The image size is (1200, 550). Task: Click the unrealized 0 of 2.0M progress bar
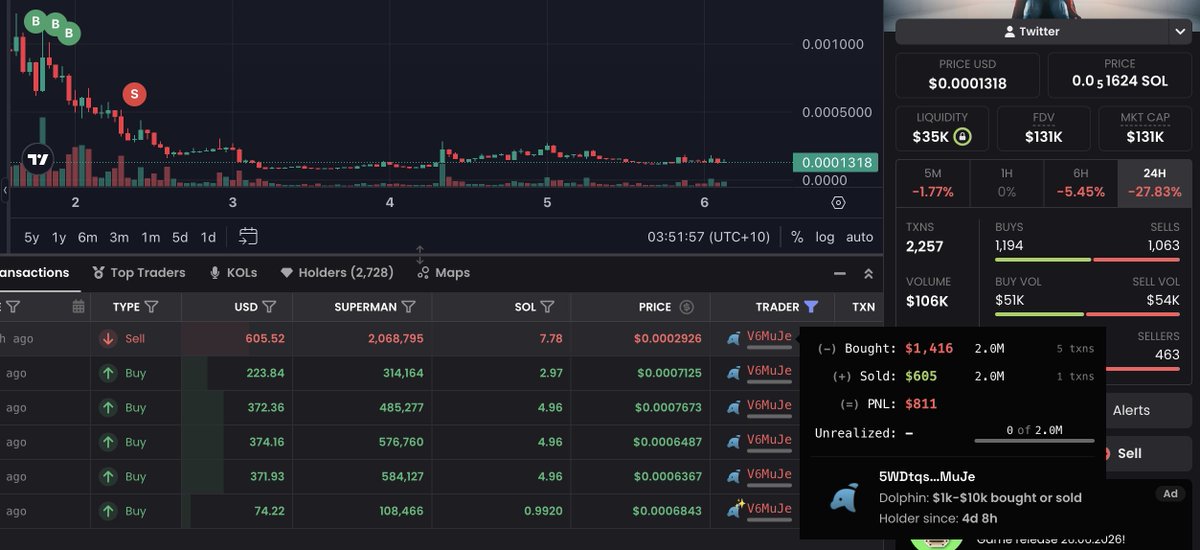tap(1034, 439)
